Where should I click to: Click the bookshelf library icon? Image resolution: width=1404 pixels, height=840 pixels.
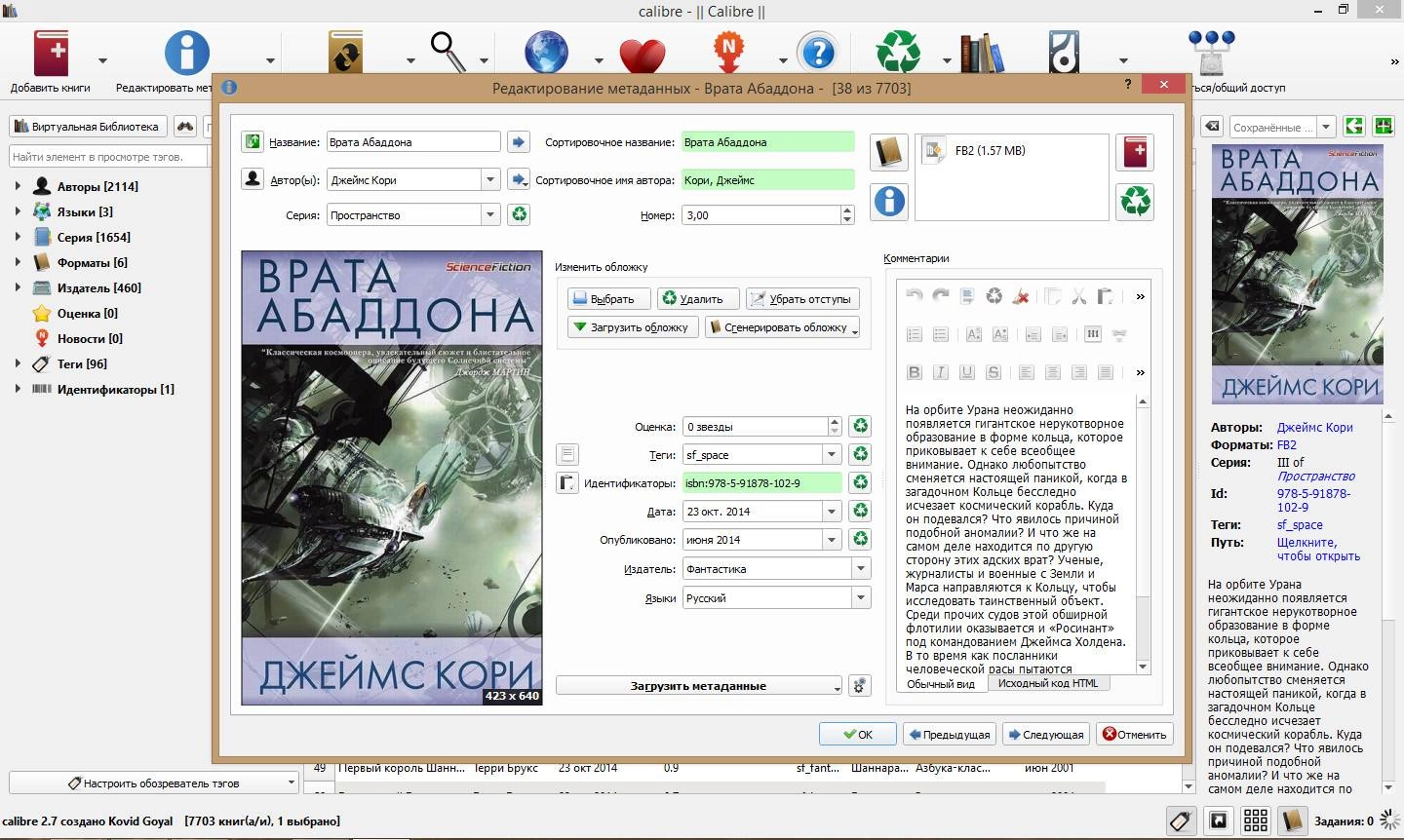coord(981,52)
